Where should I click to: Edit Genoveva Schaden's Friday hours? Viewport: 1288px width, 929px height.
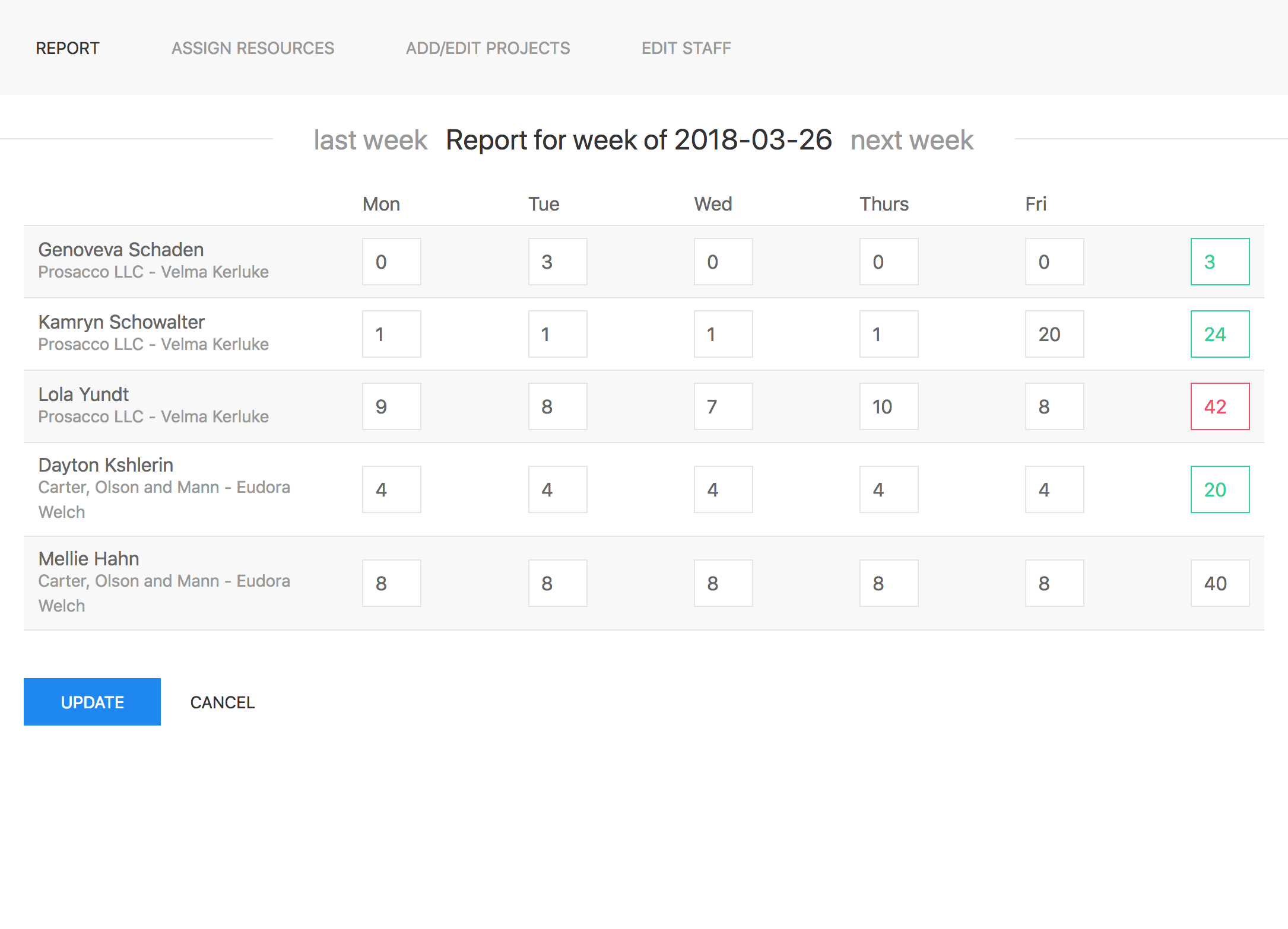coord(1055,262)
